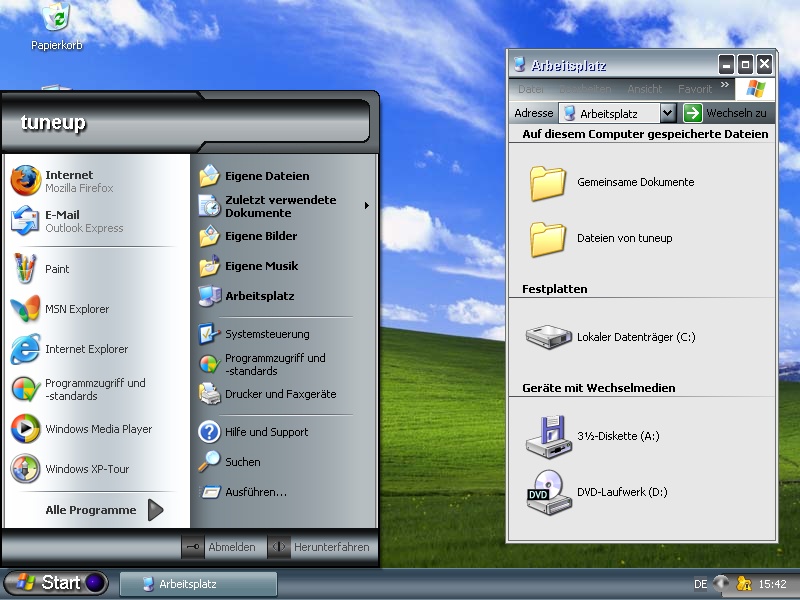Screen dimensions: 800x600
Task: Open the Systemsteuerung icon
Action: 209,334
